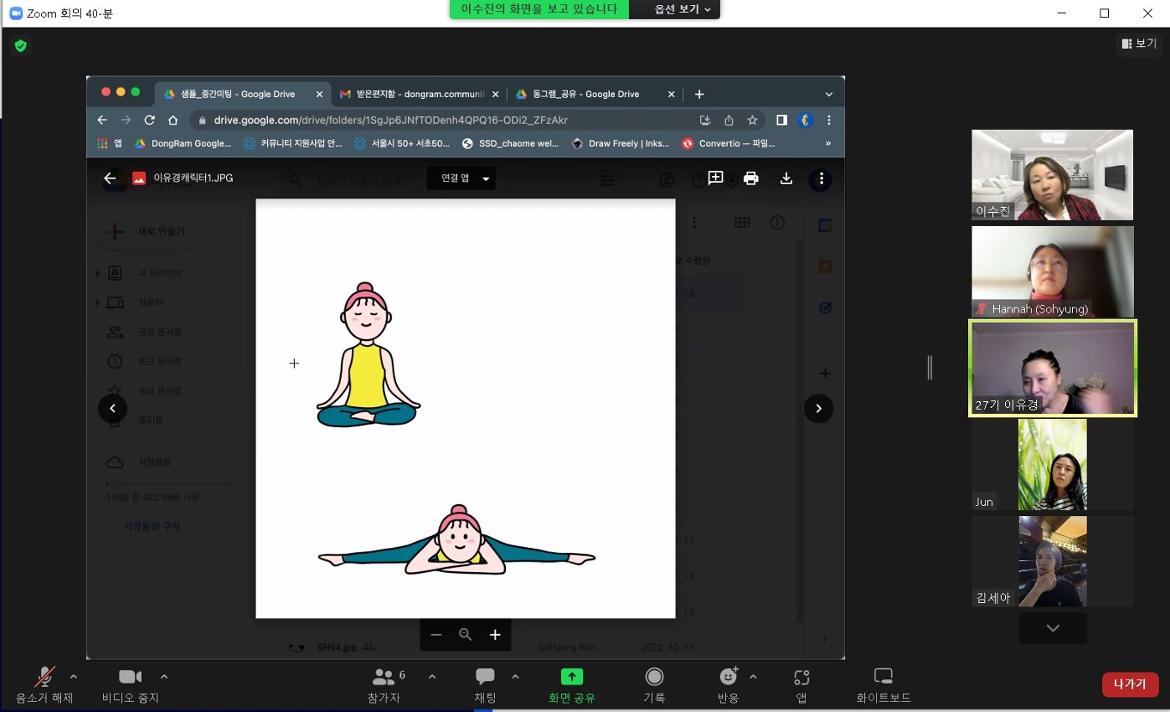This screenshot has height=712, width=1170.
Task: Click the panel resize handle beside the videos
Action: 930,368
